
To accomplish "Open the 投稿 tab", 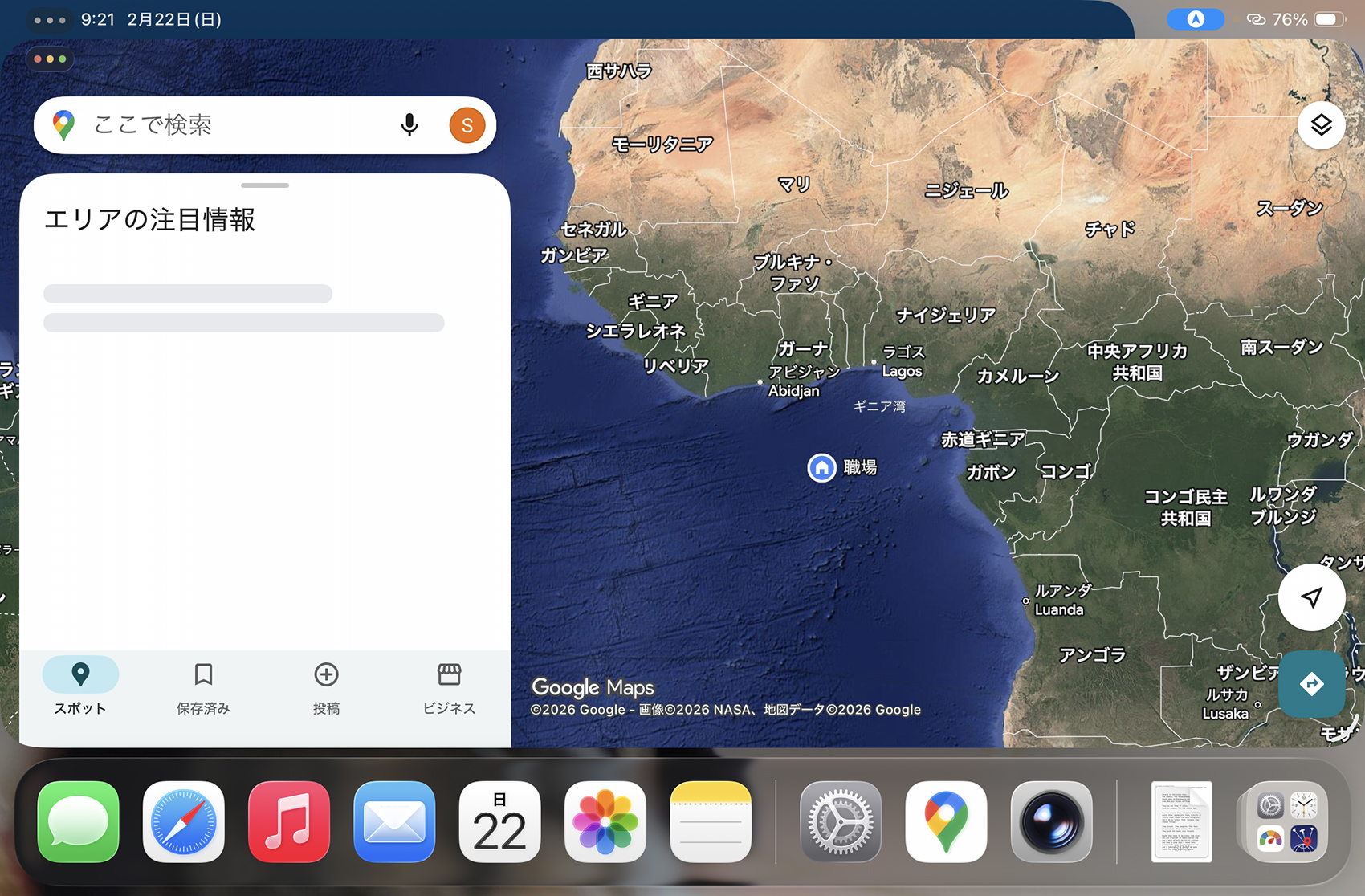I will tap(326, 687).
